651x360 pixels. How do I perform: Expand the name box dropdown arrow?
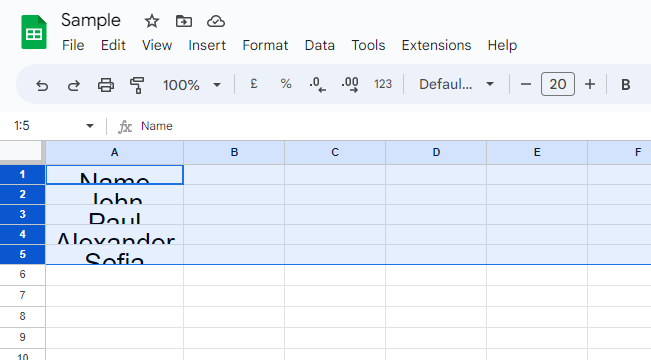(90, 126)
